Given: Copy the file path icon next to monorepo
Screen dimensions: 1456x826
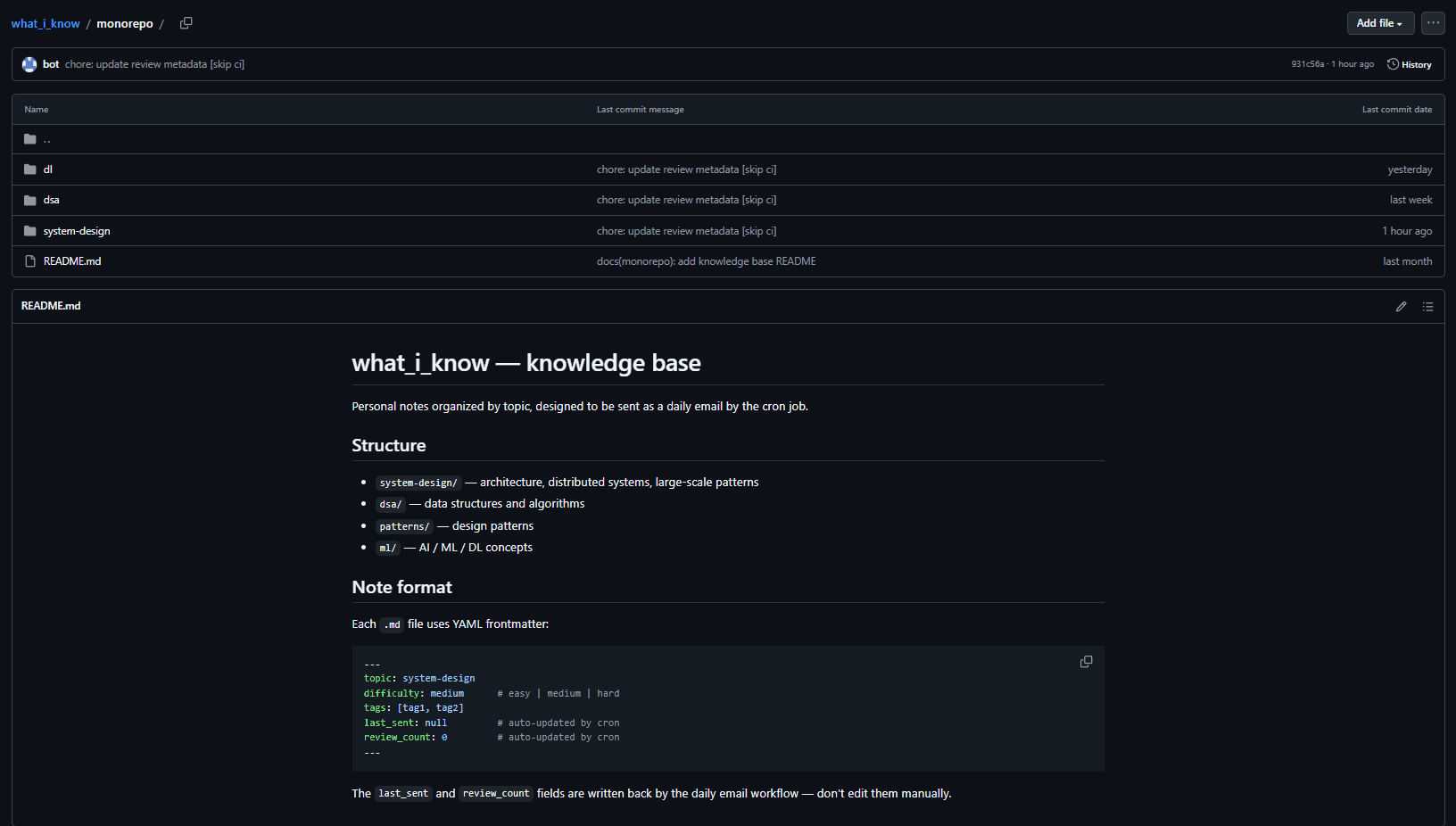Looking at the screenshot, I should (186, 23).
